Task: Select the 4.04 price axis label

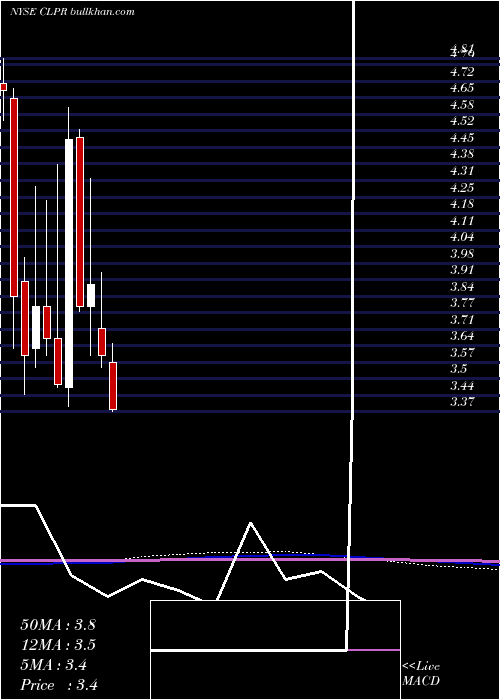Action: [x=462, y=237]
